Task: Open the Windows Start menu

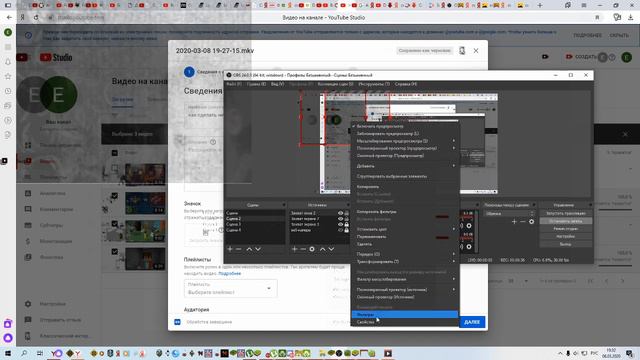Action: 8,353
